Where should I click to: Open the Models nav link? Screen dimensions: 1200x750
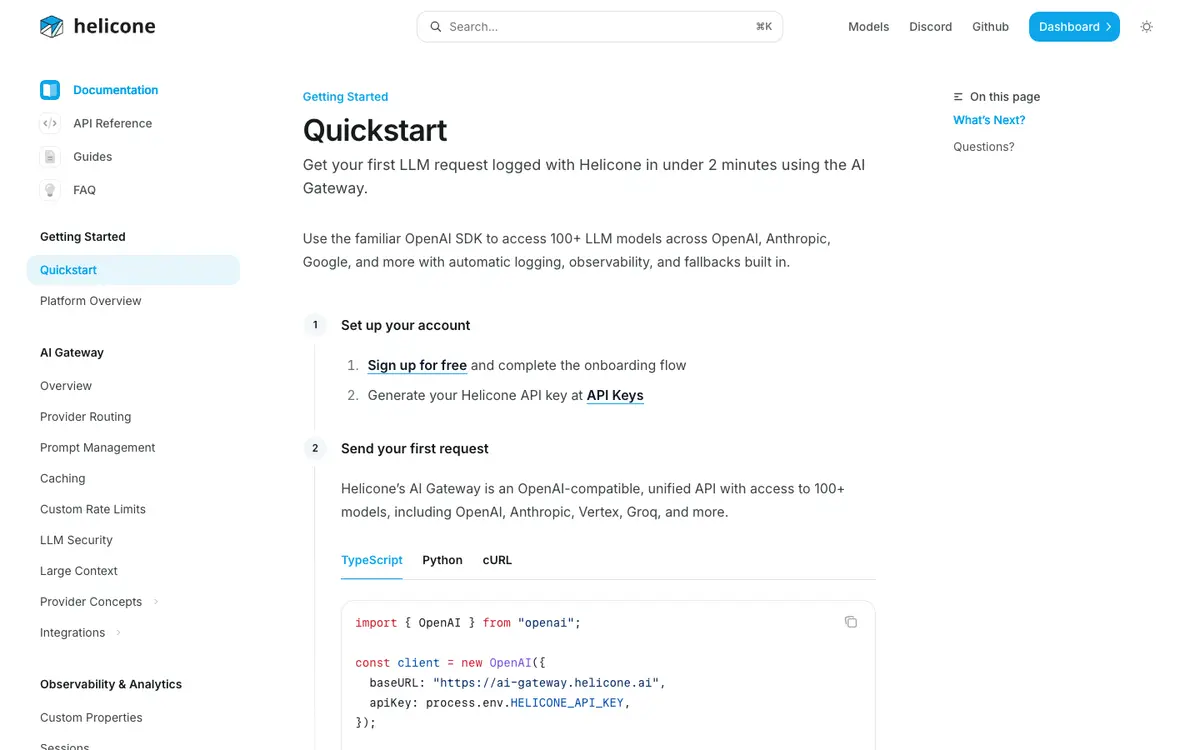868,27
